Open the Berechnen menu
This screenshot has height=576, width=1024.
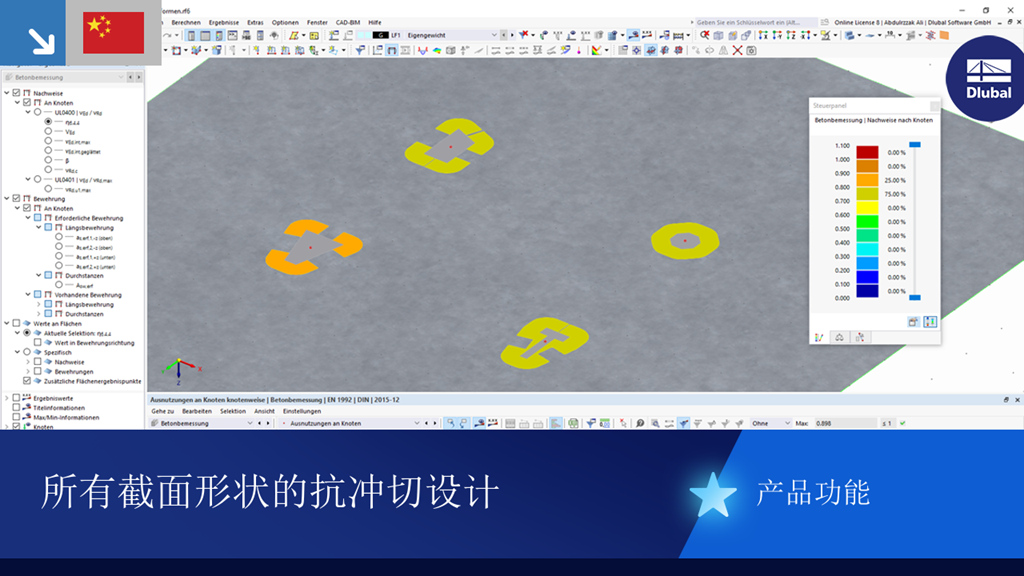(185, 22)
